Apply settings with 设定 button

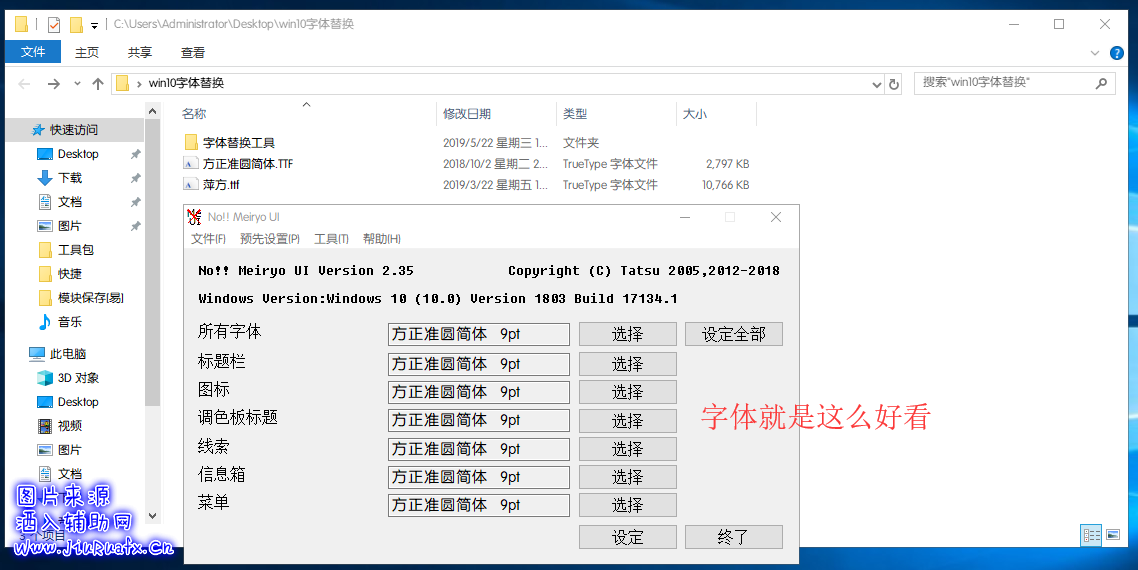click(x=628, y=537)
